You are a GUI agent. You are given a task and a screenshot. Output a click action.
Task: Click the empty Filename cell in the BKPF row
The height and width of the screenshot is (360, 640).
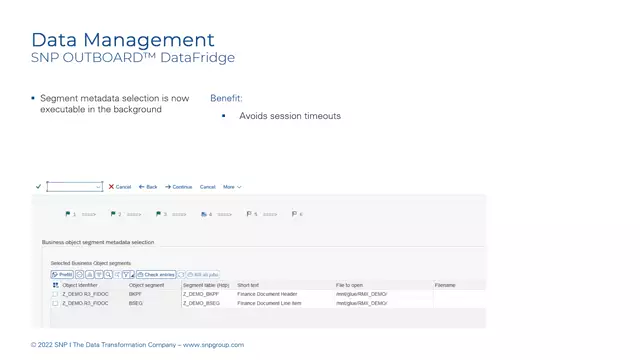459,294
